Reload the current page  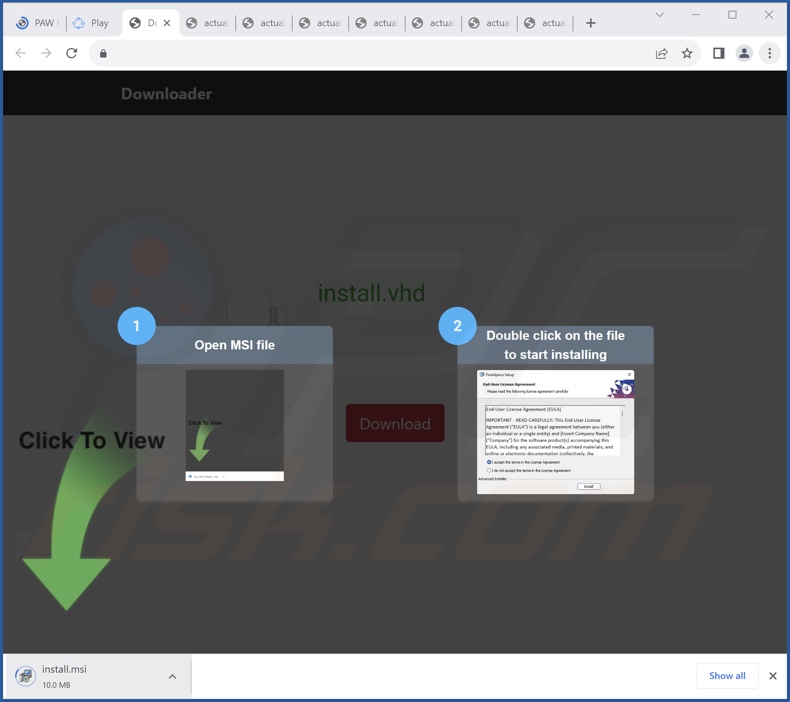[x=72, y=53]
